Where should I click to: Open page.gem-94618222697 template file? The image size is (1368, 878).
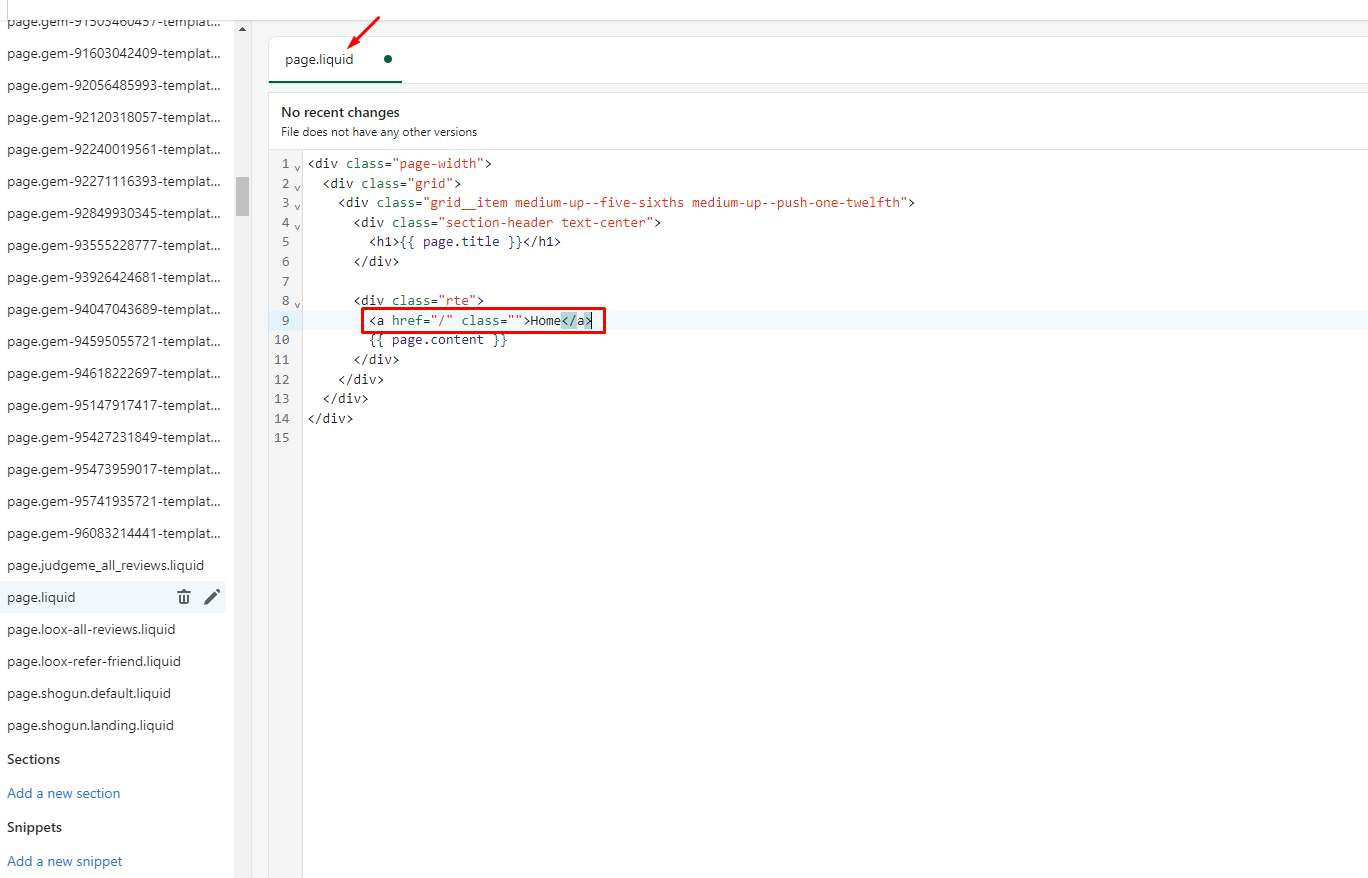click(114, 373)
